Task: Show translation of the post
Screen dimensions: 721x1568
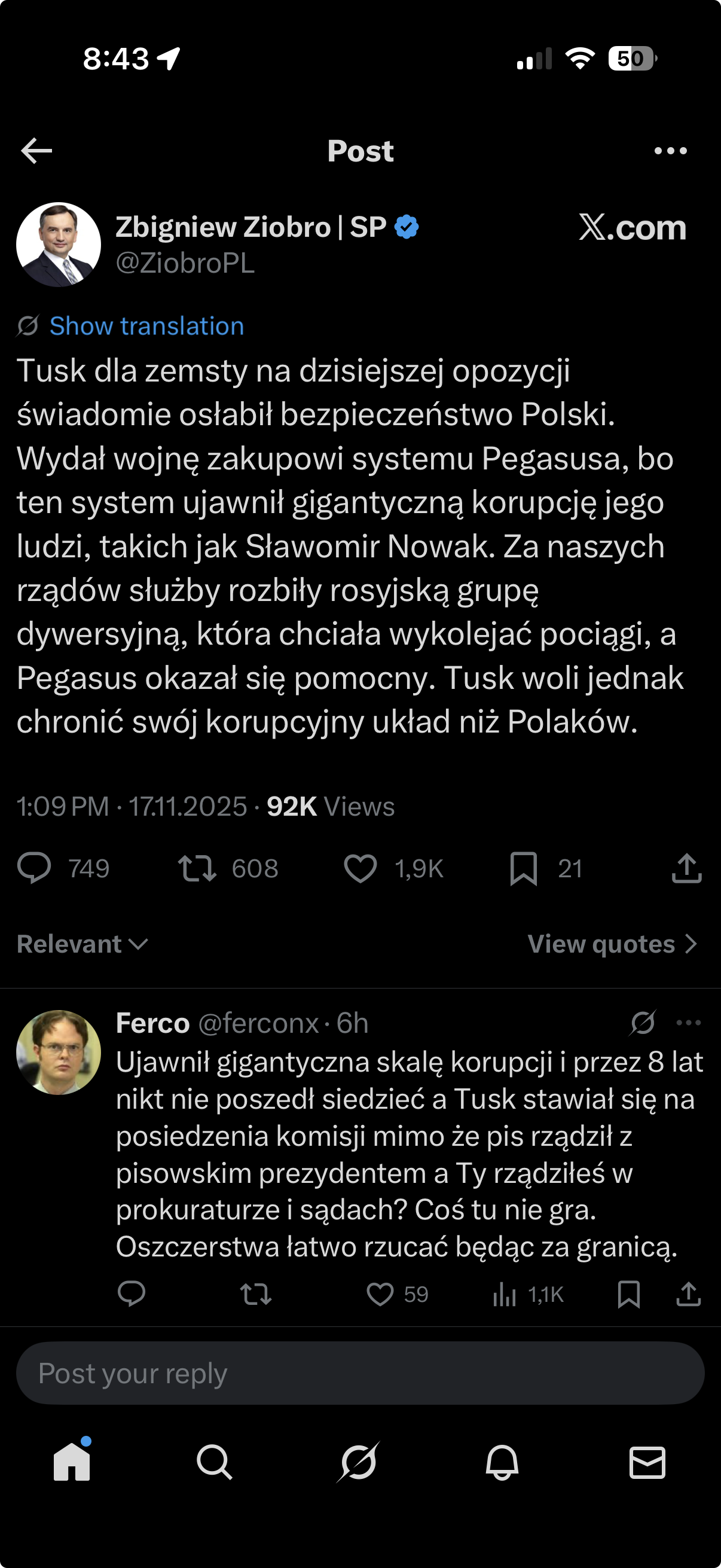Action: [146, 327]
